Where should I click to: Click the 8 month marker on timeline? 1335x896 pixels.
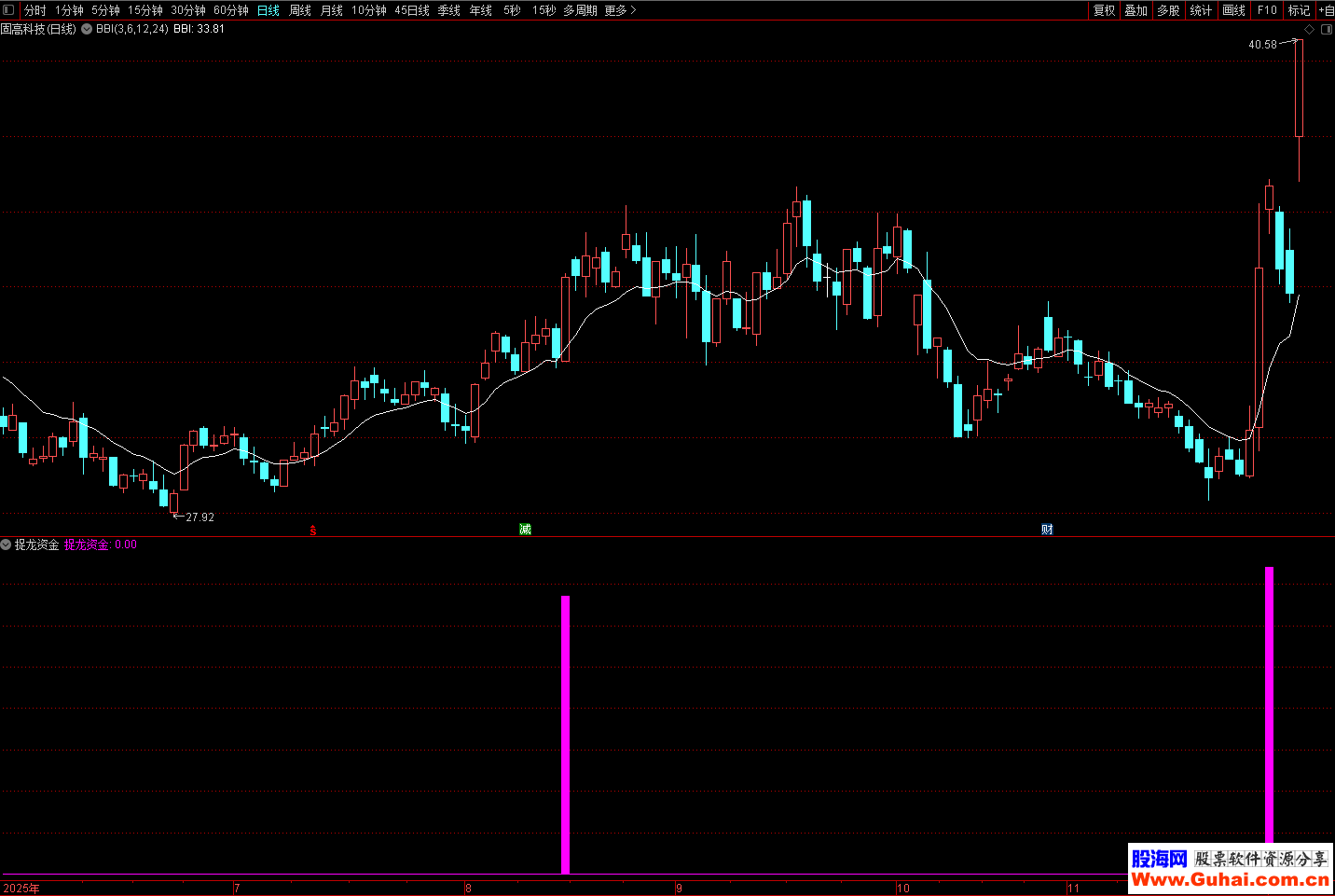468,888
